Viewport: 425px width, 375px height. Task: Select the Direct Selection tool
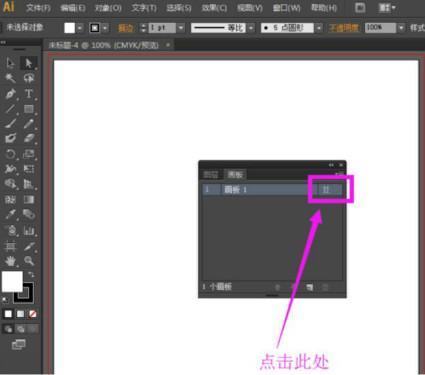(29, 63)
